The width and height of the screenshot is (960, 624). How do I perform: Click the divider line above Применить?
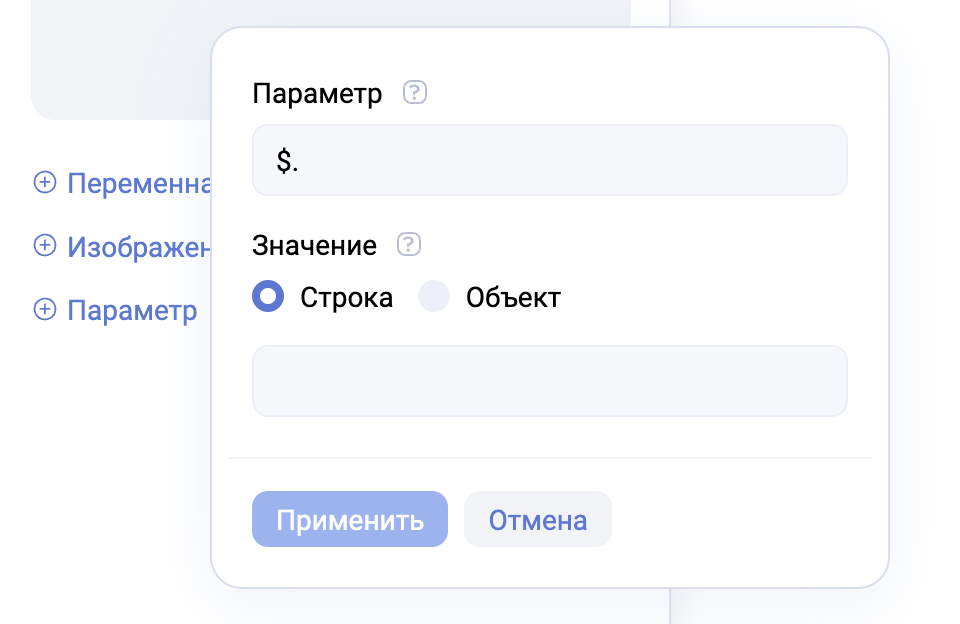pos(549,458)
